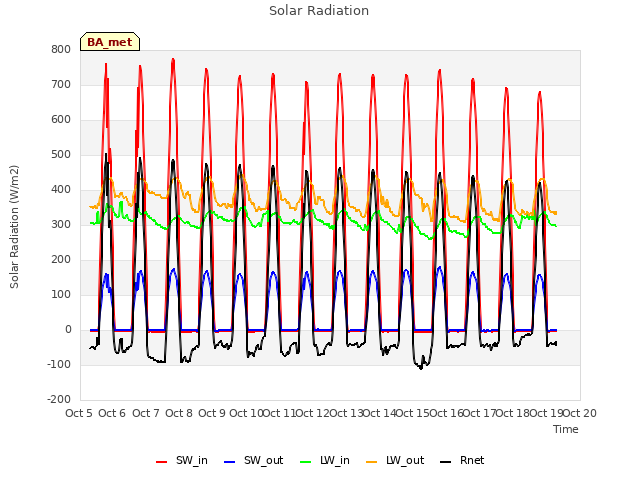This screenshot has width=640, height=480.
Task: Click the black Rnet legend swatch
Action: click(x=446, y=462)
